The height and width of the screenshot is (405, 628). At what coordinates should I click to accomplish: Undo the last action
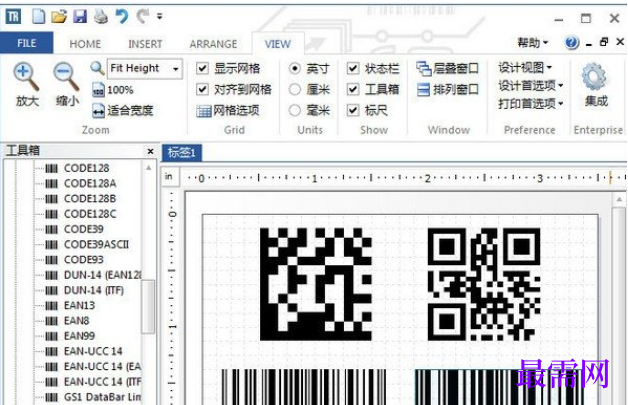122,16
